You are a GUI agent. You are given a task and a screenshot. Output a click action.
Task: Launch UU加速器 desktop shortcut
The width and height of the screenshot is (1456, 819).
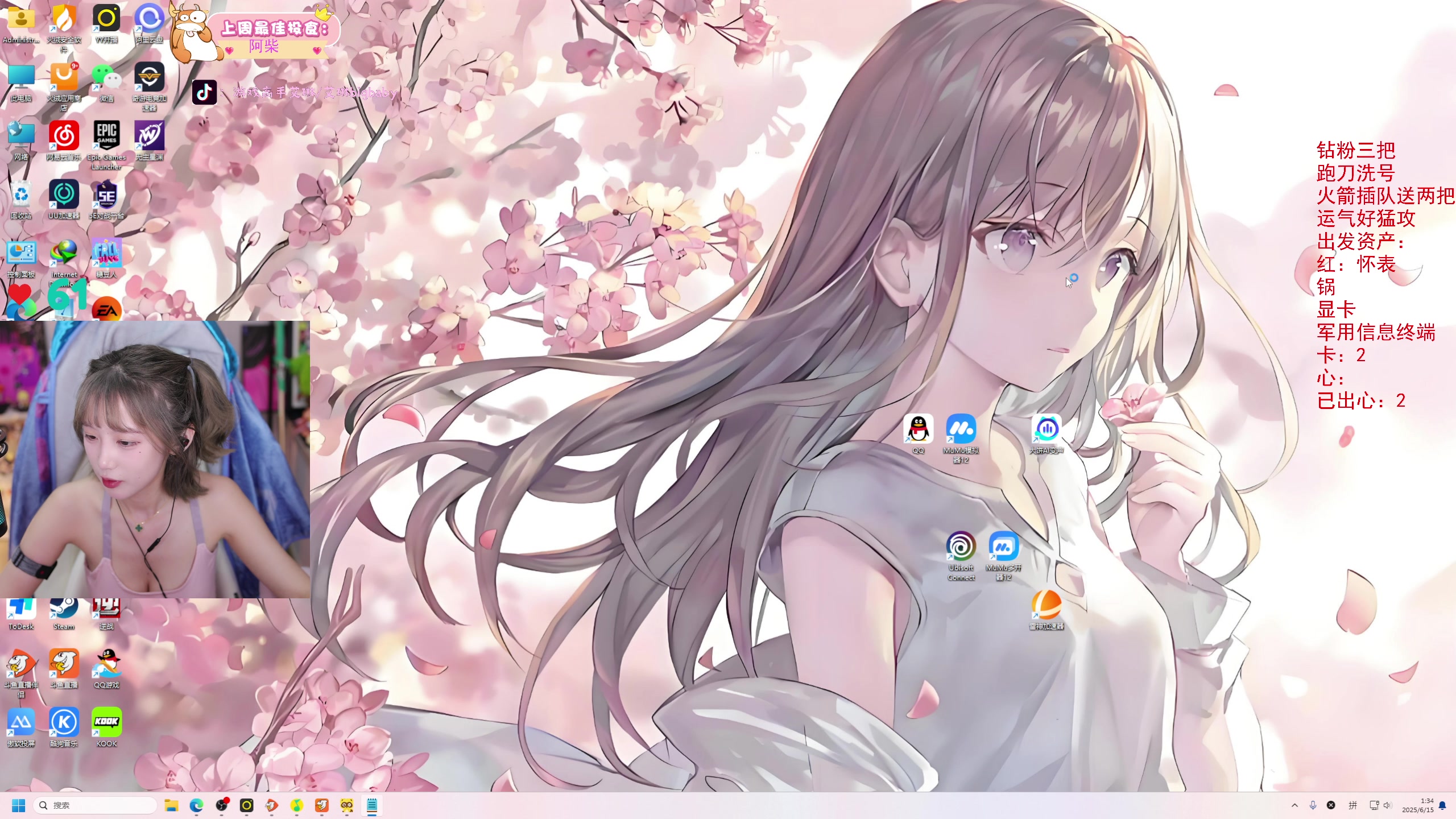point(64,200)
